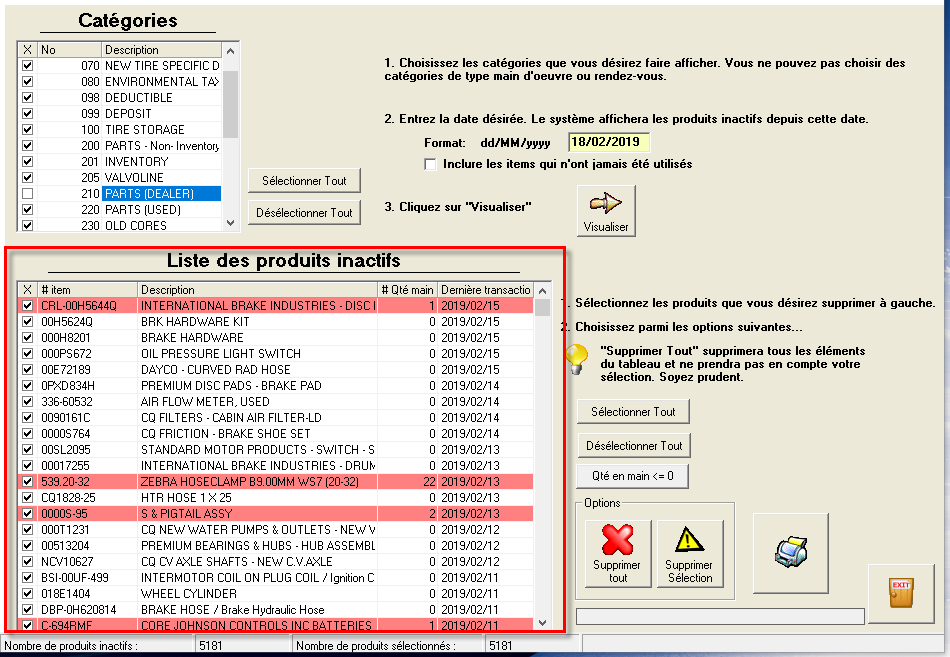Enable 'Inclure les items jamais utilisés' checkbox

click(x=431, y=164)
